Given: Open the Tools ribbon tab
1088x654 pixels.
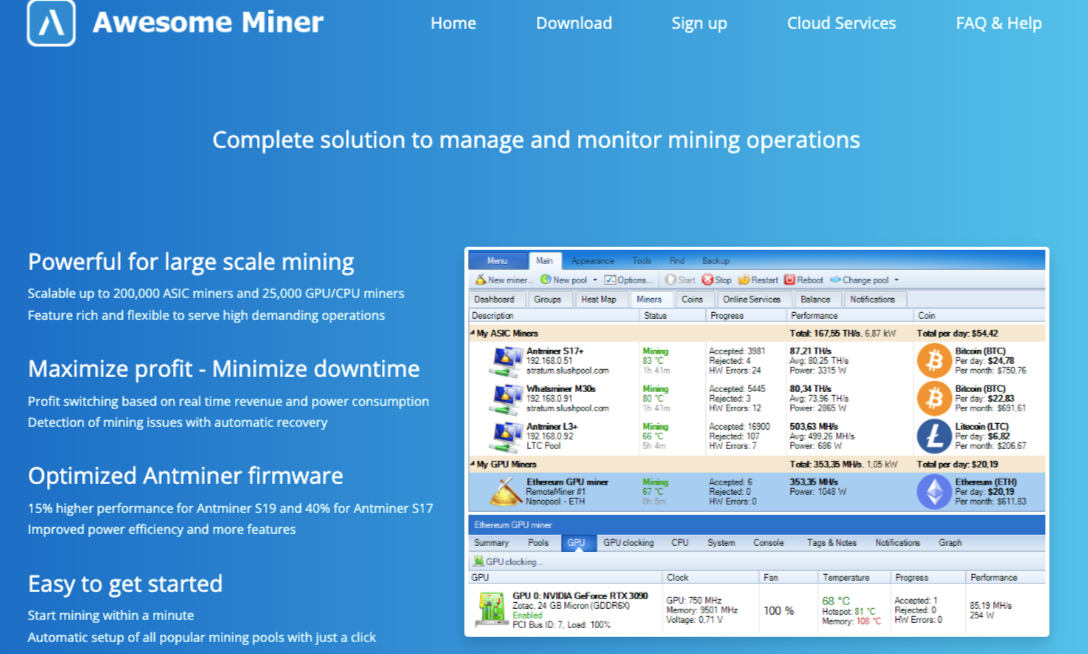Looking at the screenshot, I should [641, 261].
